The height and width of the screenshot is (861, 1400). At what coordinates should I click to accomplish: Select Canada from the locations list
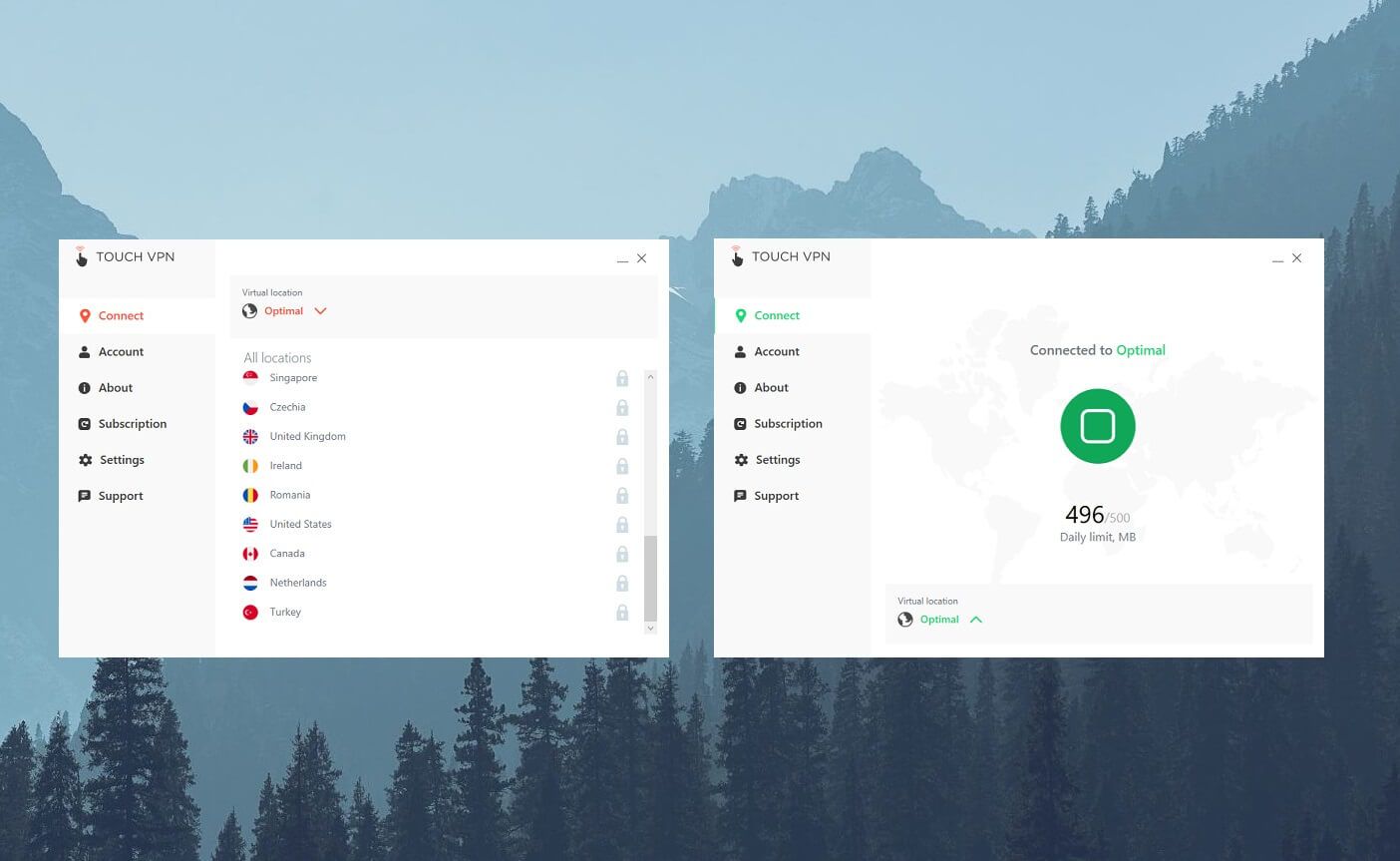click(437, 554)
